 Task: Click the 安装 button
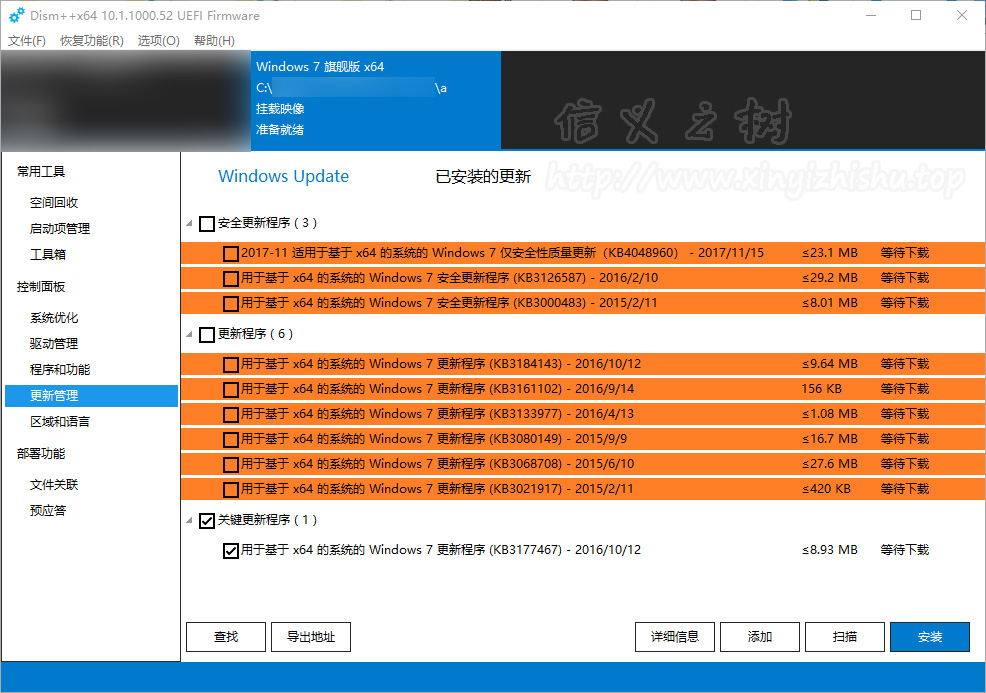pyautogui.click(x=929, y=637)
